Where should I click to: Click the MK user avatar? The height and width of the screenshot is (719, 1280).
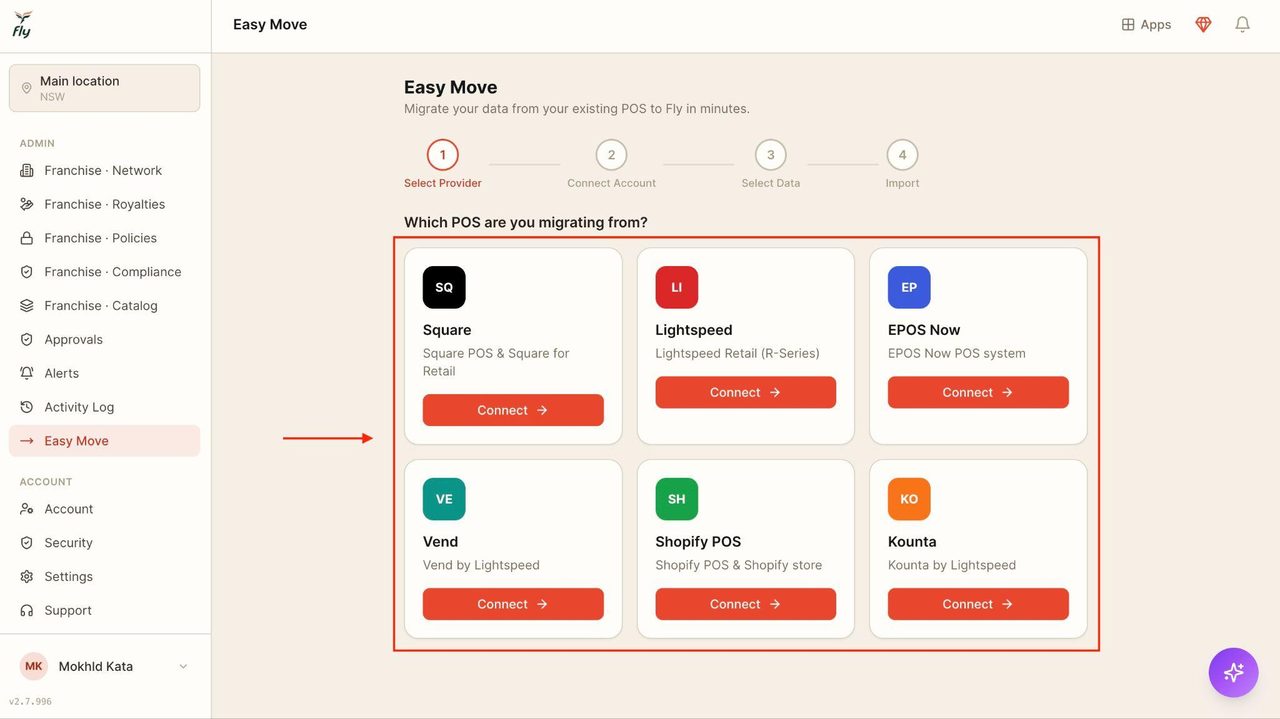click(x=34, y=666)
